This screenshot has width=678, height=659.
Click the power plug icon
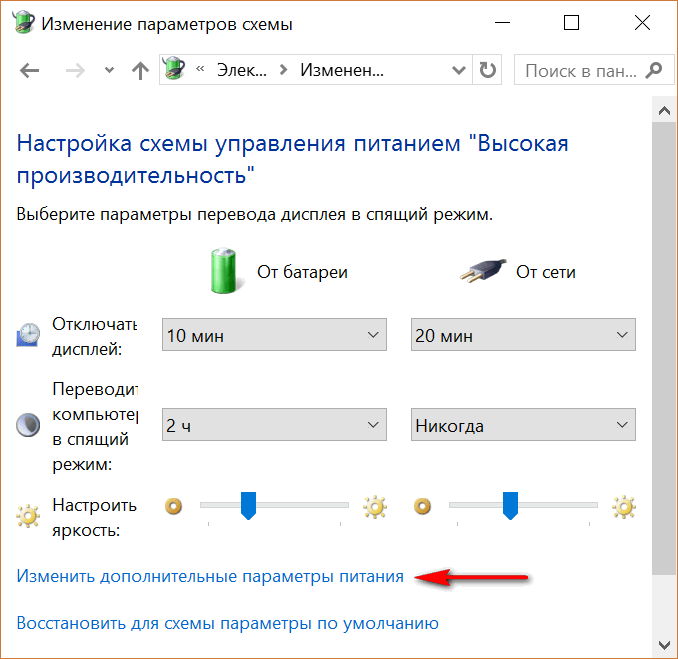point(483,271)
